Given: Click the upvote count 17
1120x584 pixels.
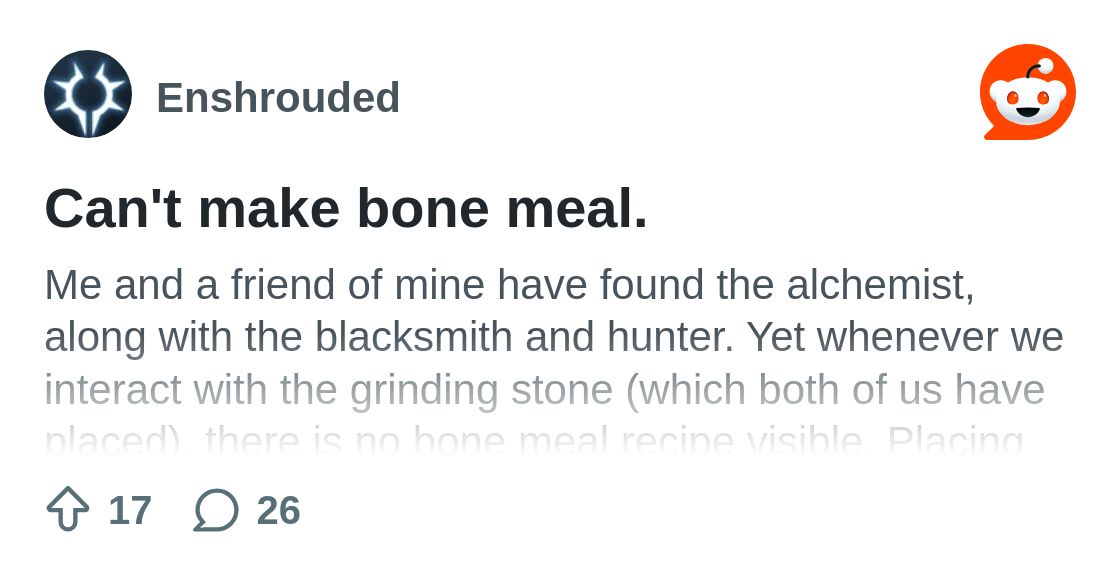Looking at the screenshot, I should (130, 510).
